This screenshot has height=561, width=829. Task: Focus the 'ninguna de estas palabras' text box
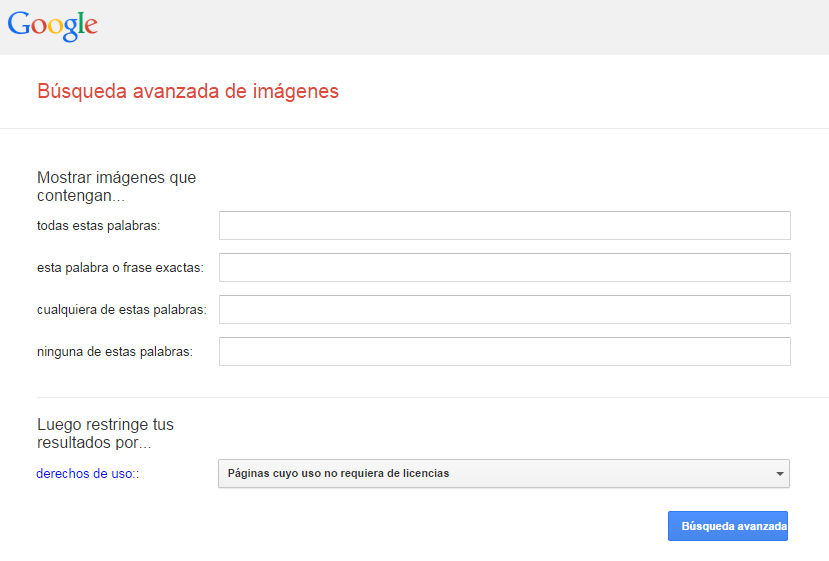click(505, 352)
